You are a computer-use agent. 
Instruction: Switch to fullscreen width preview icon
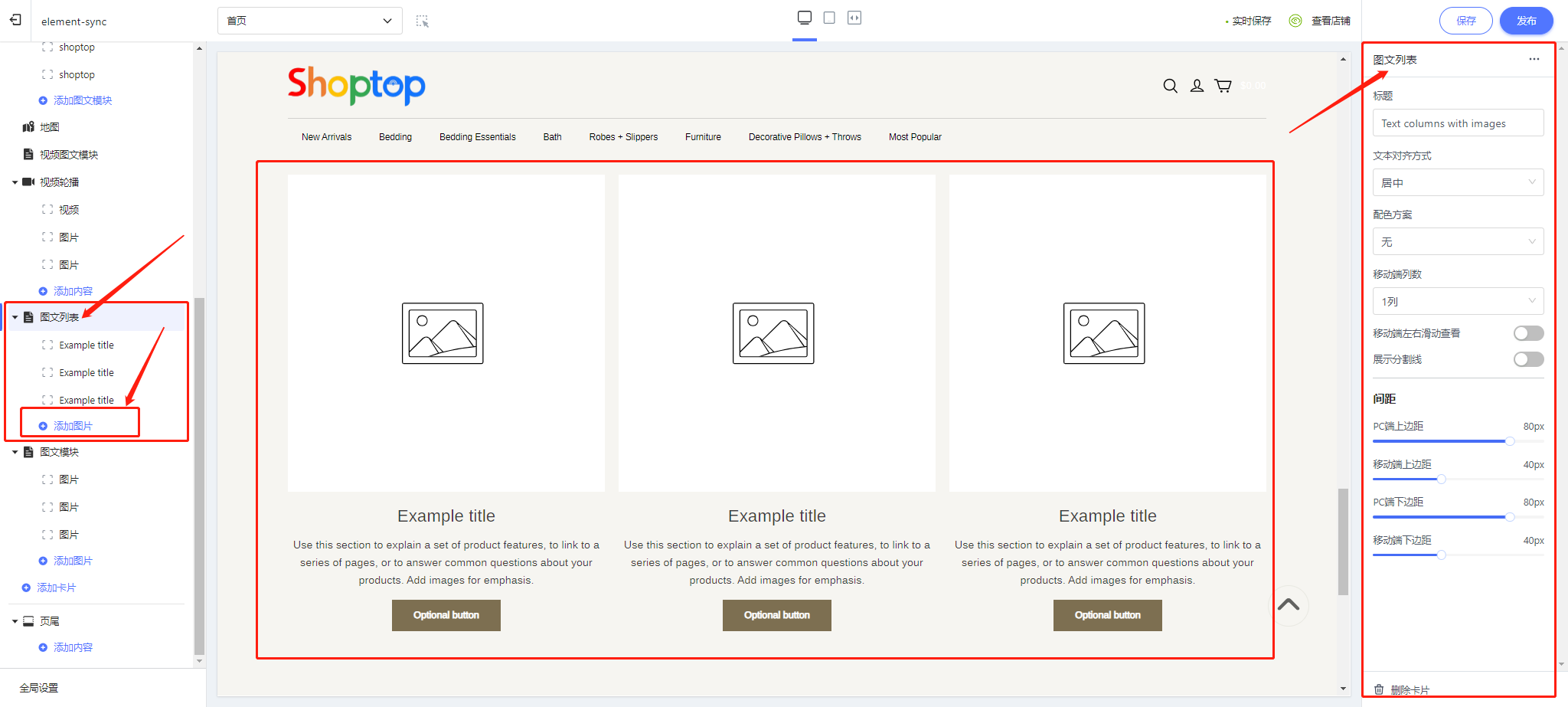pos(854,18)
